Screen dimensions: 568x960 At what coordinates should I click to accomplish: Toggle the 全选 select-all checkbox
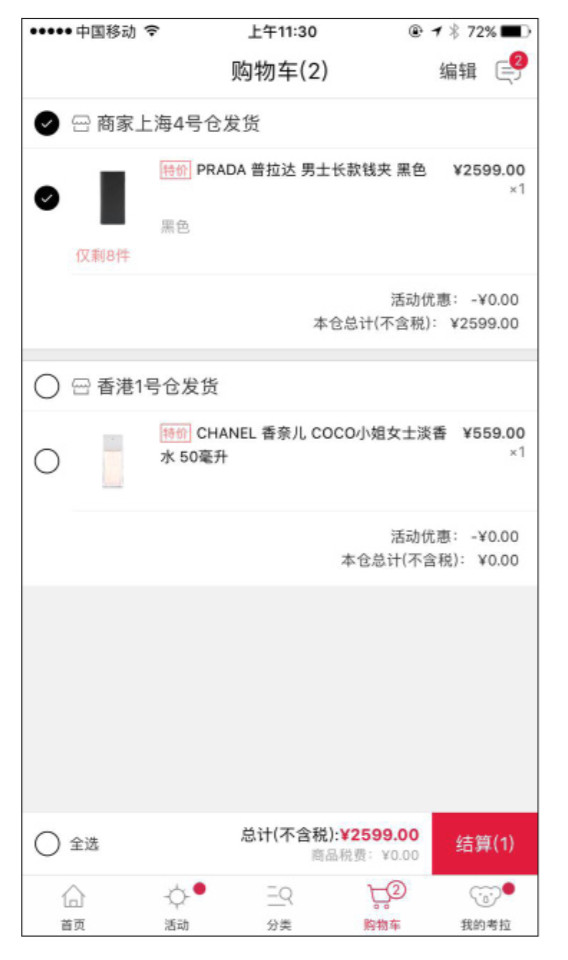coord(47,844)
